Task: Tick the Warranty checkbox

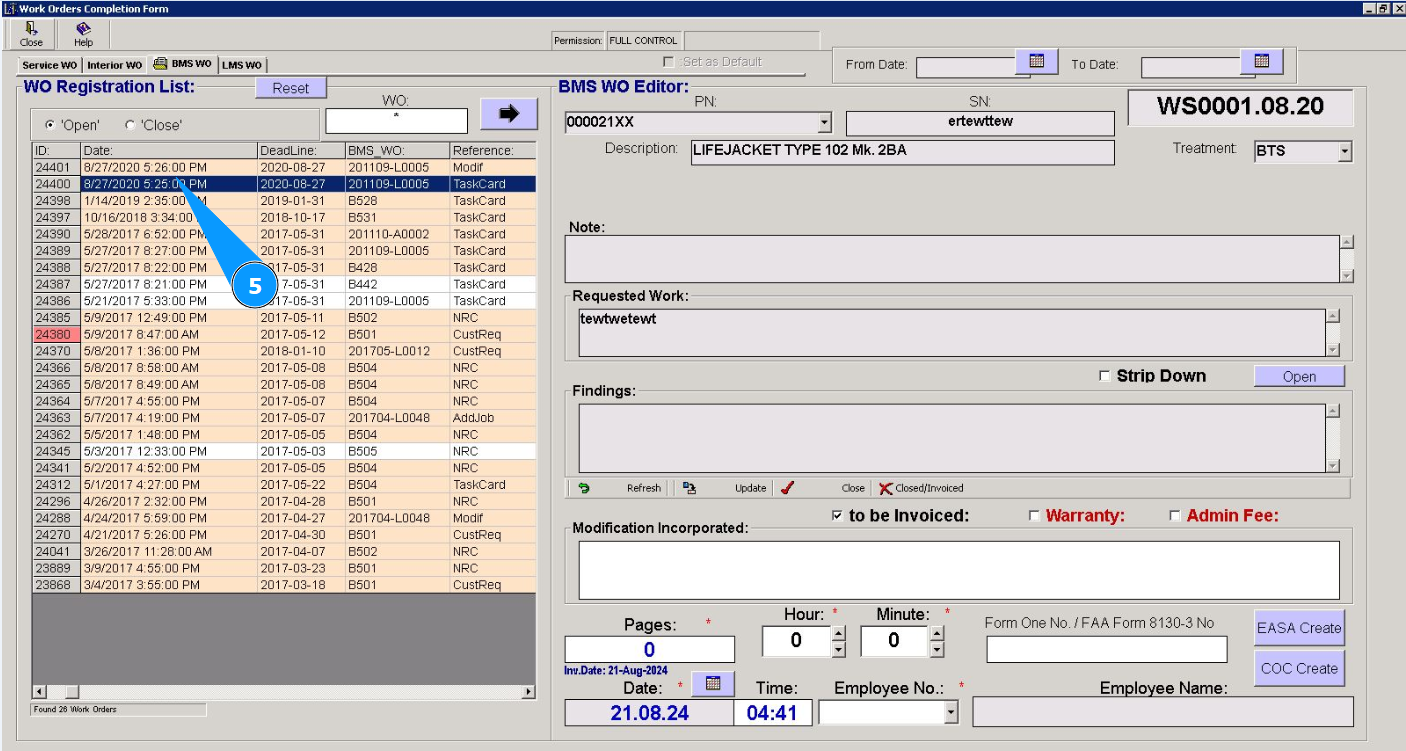Action: (1034, 516)
